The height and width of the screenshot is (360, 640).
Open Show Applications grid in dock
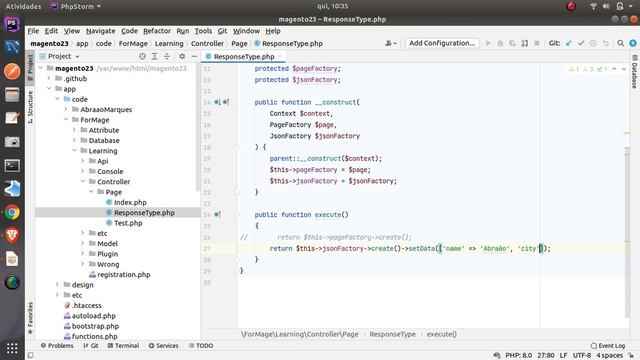click(12, 348)
